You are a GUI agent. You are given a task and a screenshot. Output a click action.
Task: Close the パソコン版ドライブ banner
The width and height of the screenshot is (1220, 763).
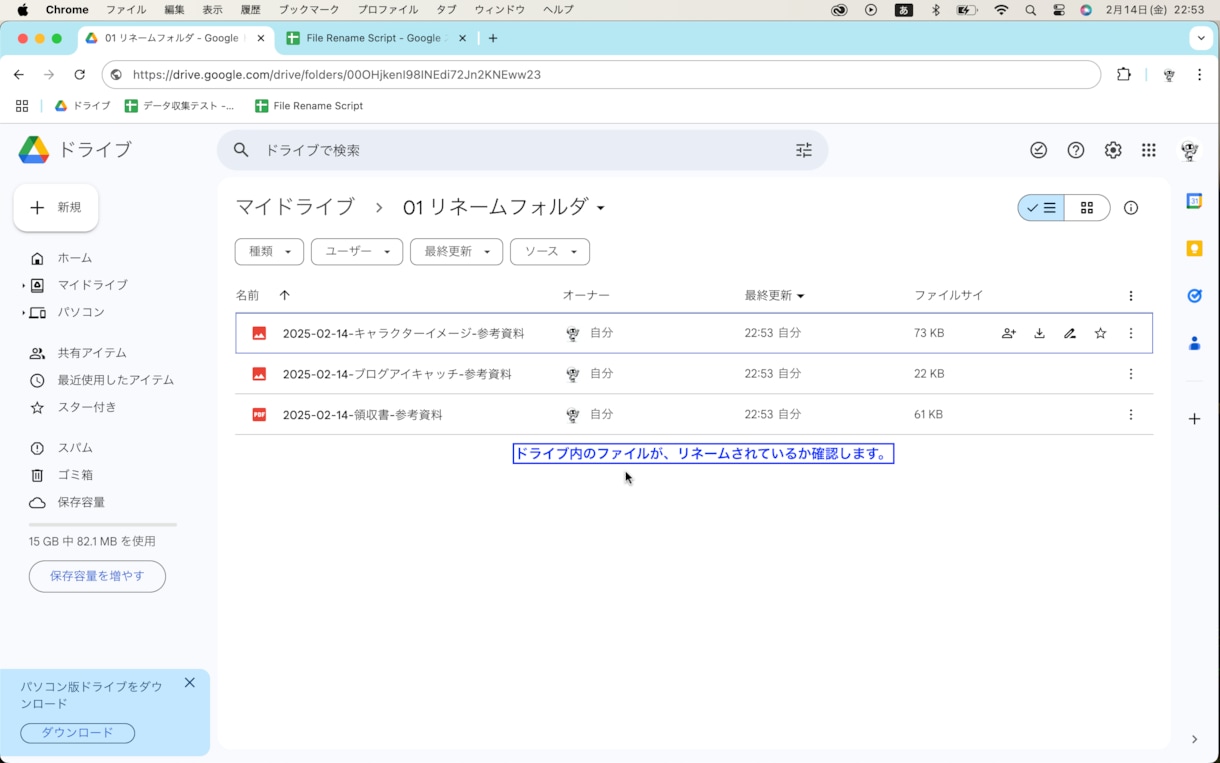(190, 683)
